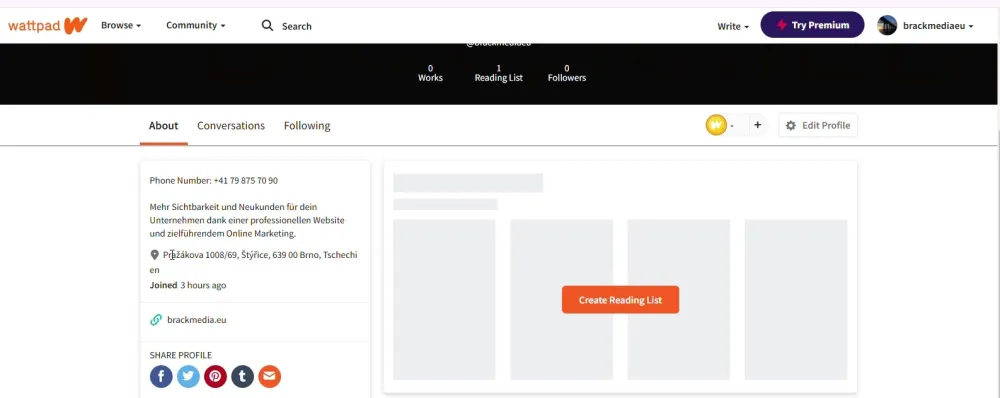Click the Wattpad logo
1000x398 pixels.
pyautogui.click(x=47, y=26)
